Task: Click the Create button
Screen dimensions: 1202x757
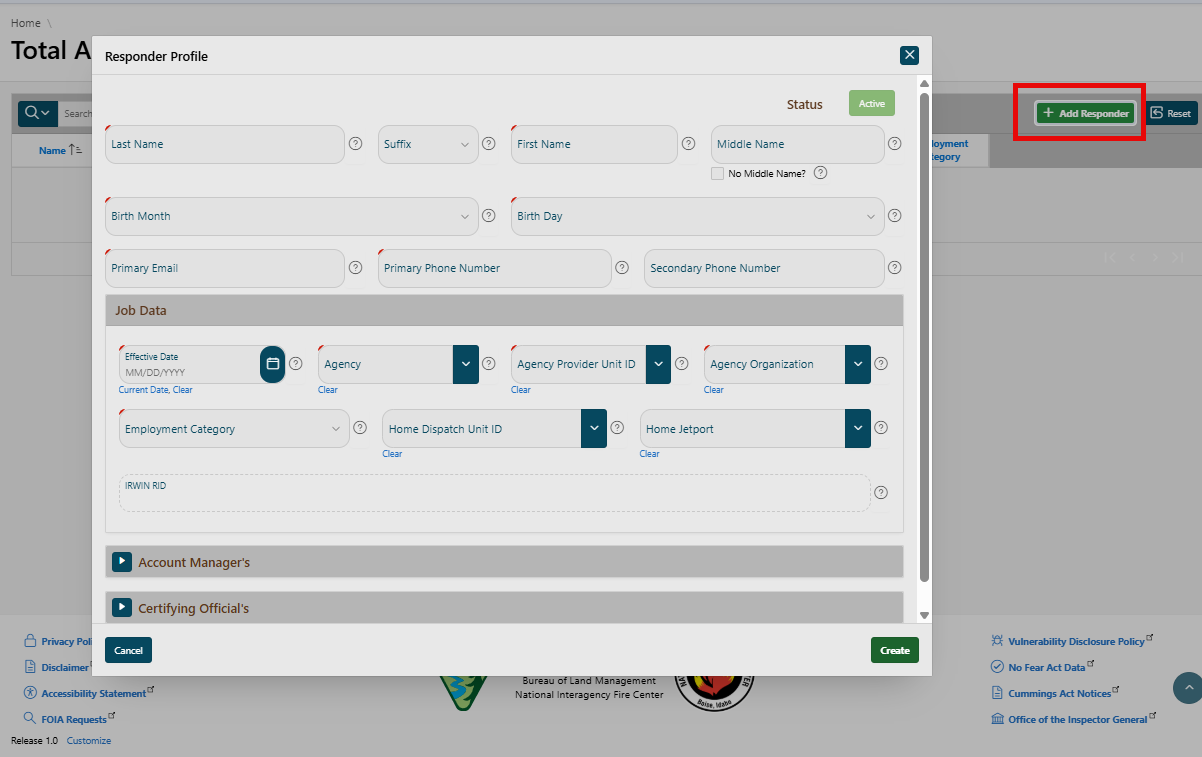Action: [895, 650]
